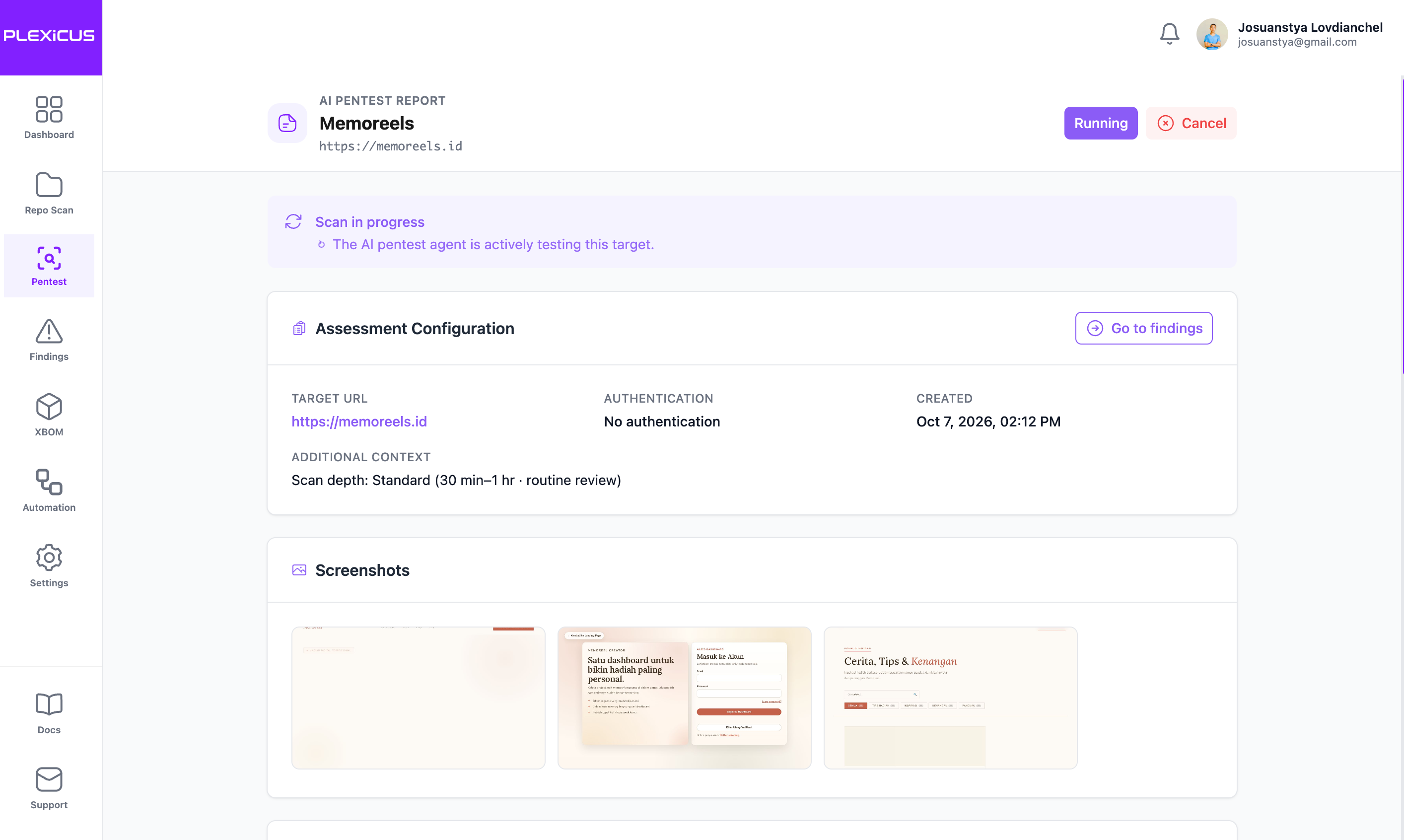1404x840 pixels.
Task: Click the No authentication value
Action: (x=661, y=421)
